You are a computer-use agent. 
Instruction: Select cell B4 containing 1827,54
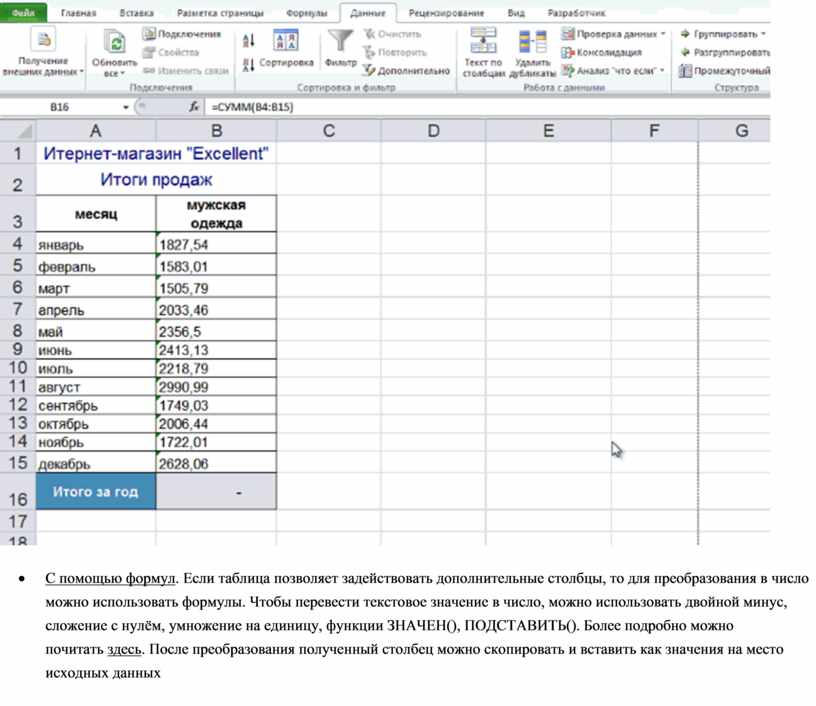pos(216,244)
